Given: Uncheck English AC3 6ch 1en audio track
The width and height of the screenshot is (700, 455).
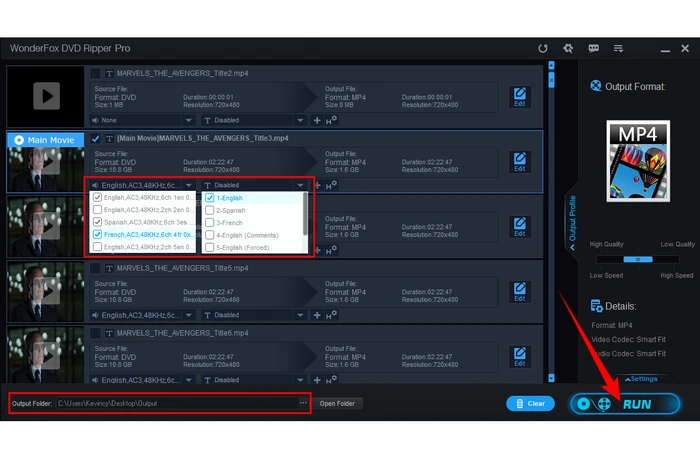Looking at the screenshot, I should (x=97, y=197).
